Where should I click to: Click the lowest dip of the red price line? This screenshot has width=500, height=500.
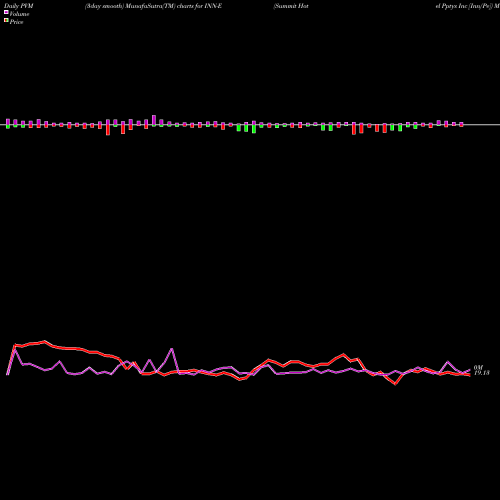395,384
